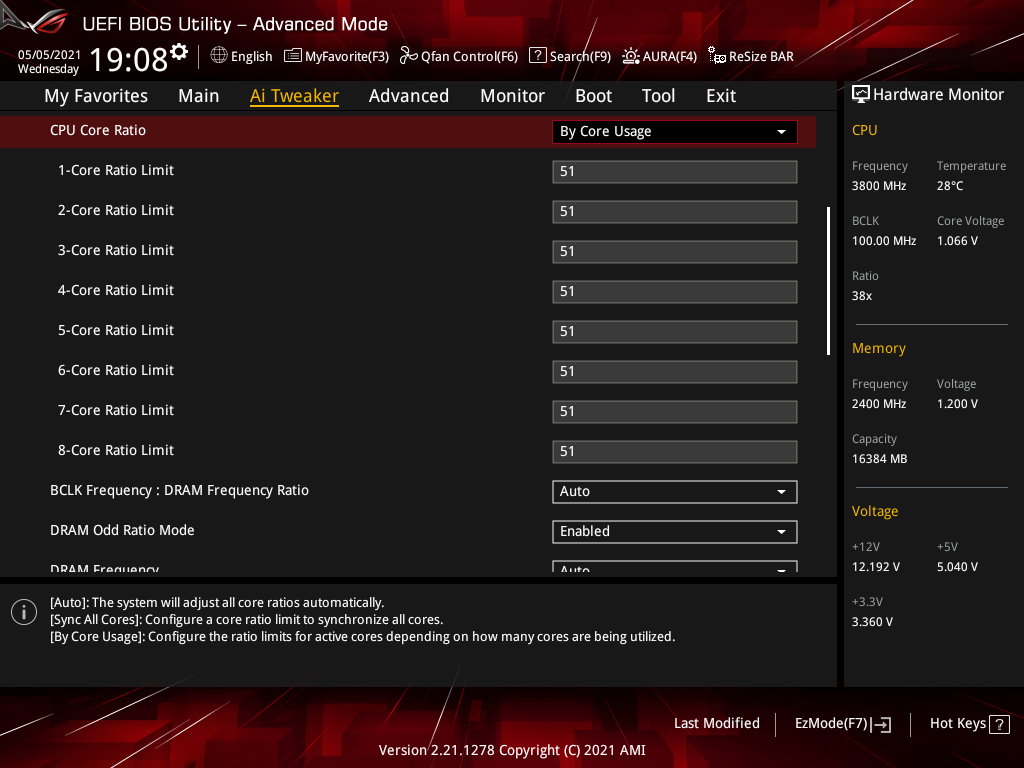Image resolution: width=1024 pixels, height=768 pixels.
Task: Click the Hardware Monitor title
Action: pos(938,95)
